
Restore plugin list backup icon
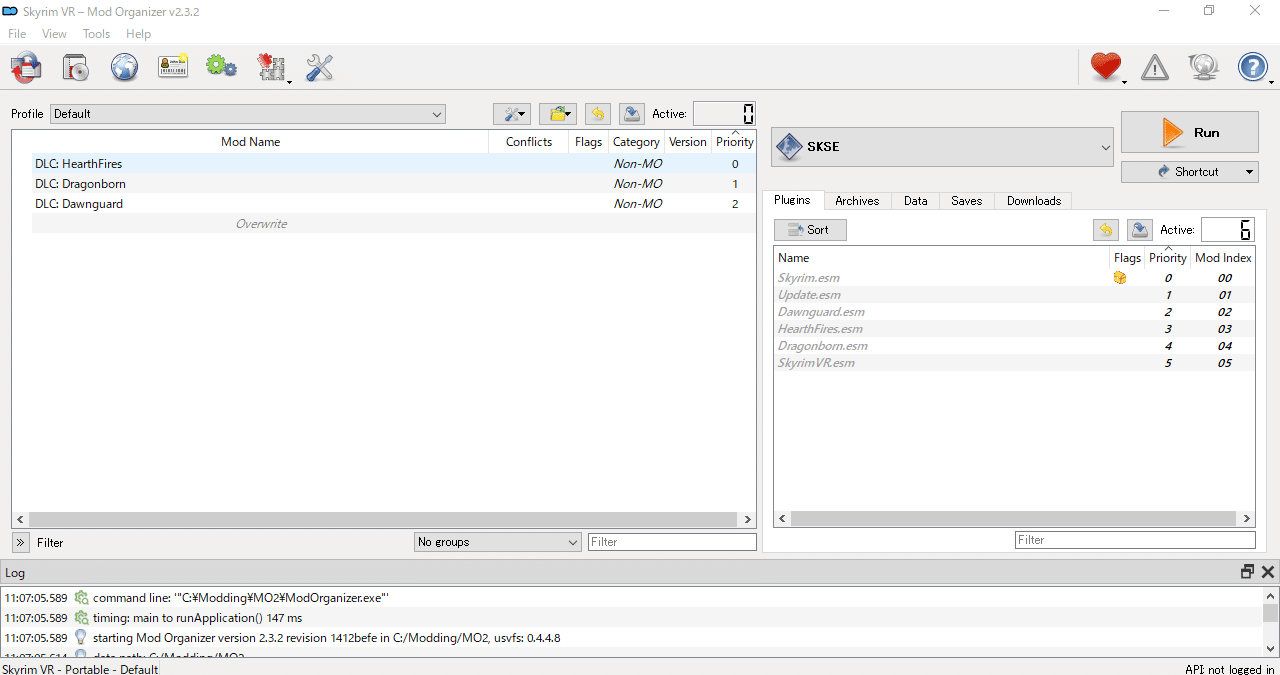click(x=1105, y=230)
